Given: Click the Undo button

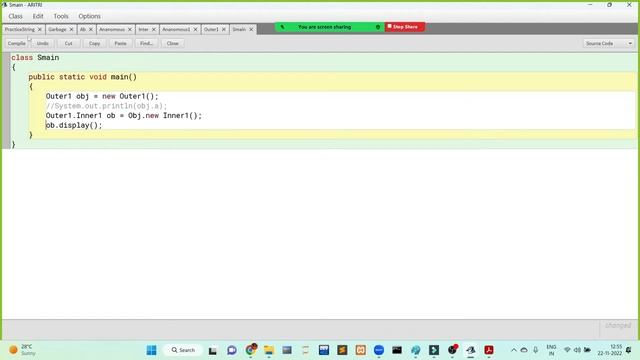Looking at the screenshot, I should click(42, 43).
